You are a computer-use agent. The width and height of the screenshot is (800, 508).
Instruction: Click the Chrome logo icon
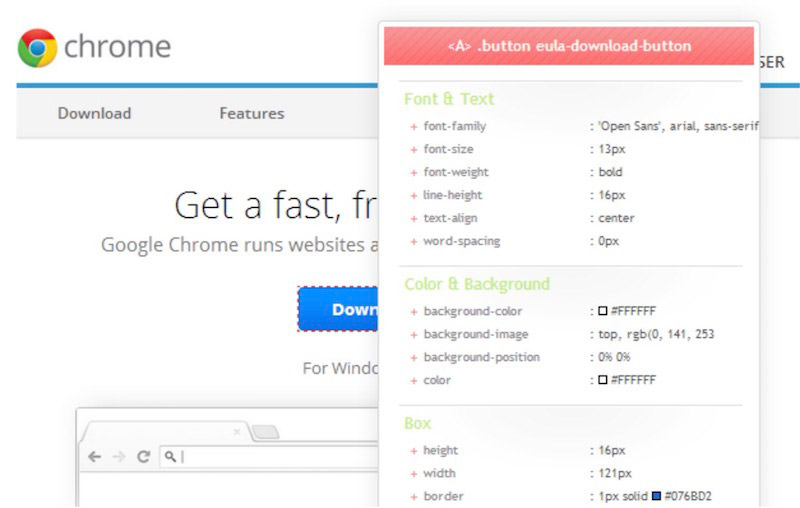(x=37, y=48)
